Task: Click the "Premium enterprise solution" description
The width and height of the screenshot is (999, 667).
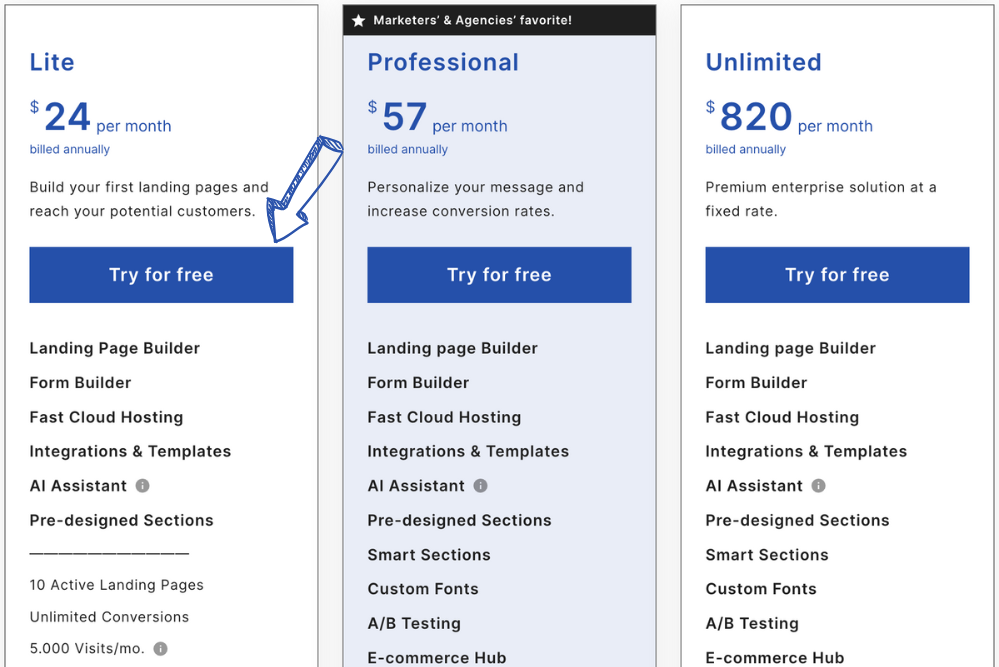Action: pyautogui.click(x=821, y=199)
